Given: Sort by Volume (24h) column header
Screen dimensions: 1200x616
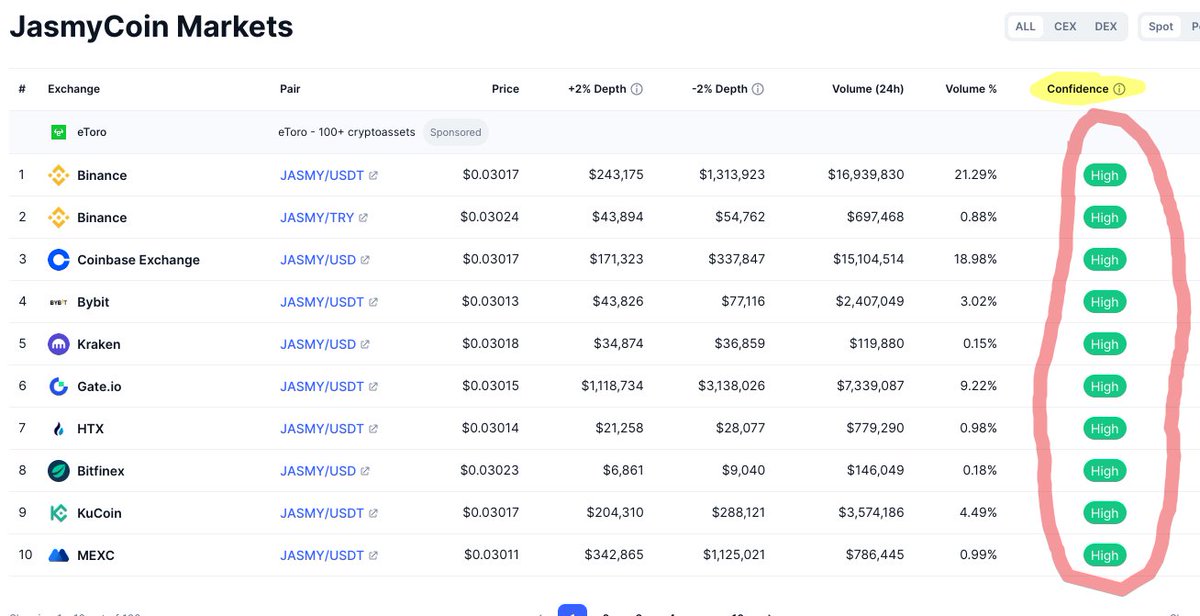Looking at the screenshot, I should 868,89.
